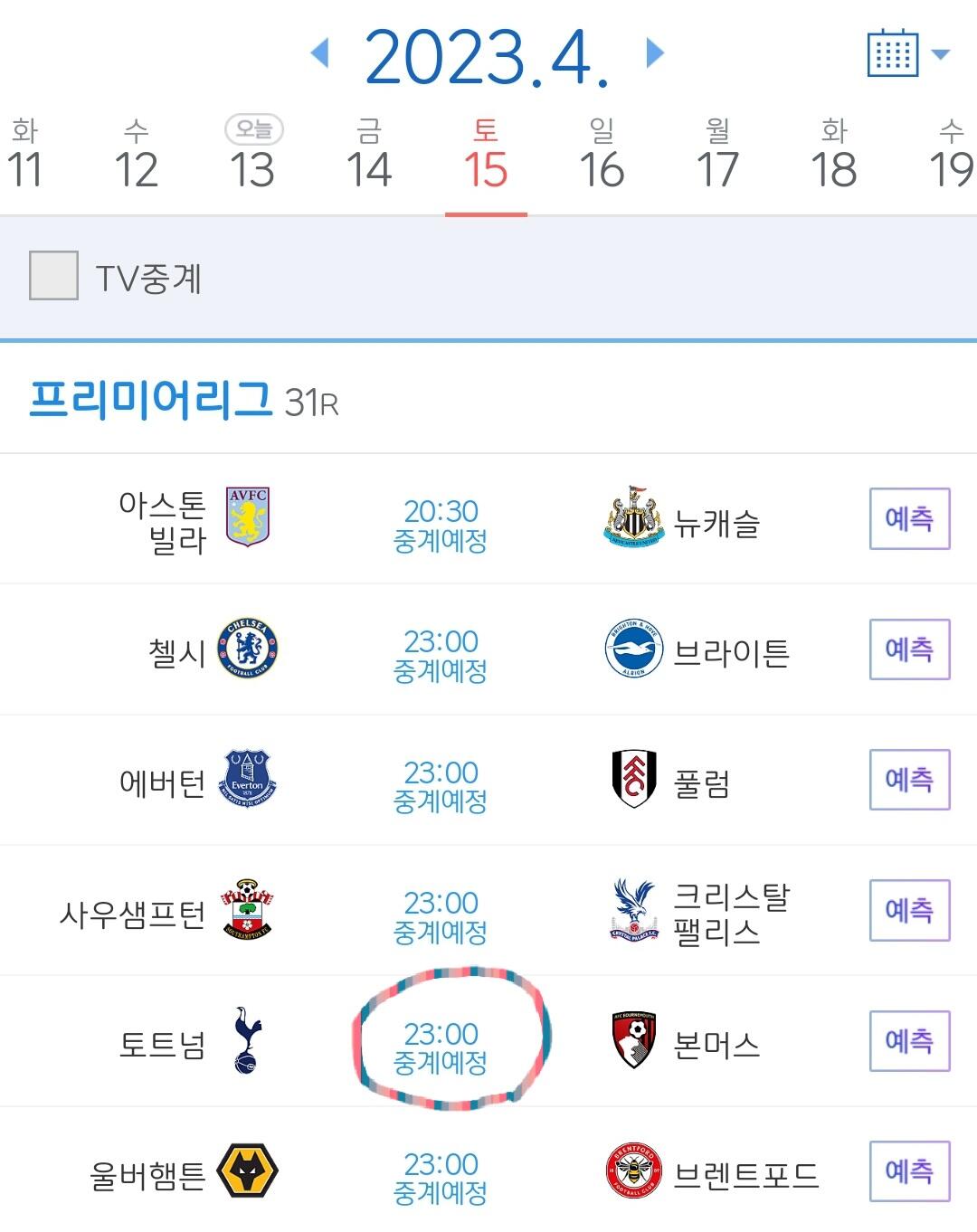Viewport: 977px width, 1232px height.
Task: Select date 16 일 tab
Action: point(602,156)
